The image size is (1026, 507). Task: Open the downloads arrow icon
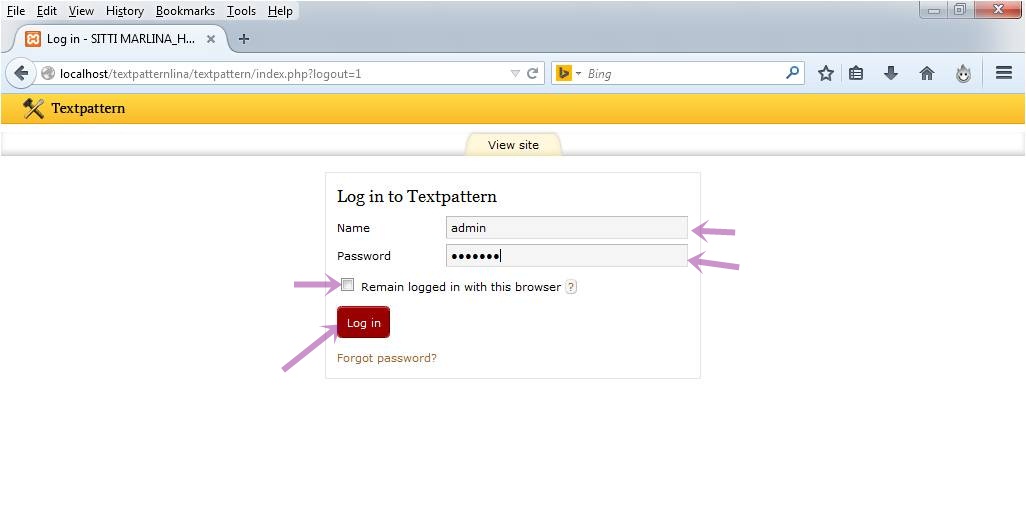890,73
